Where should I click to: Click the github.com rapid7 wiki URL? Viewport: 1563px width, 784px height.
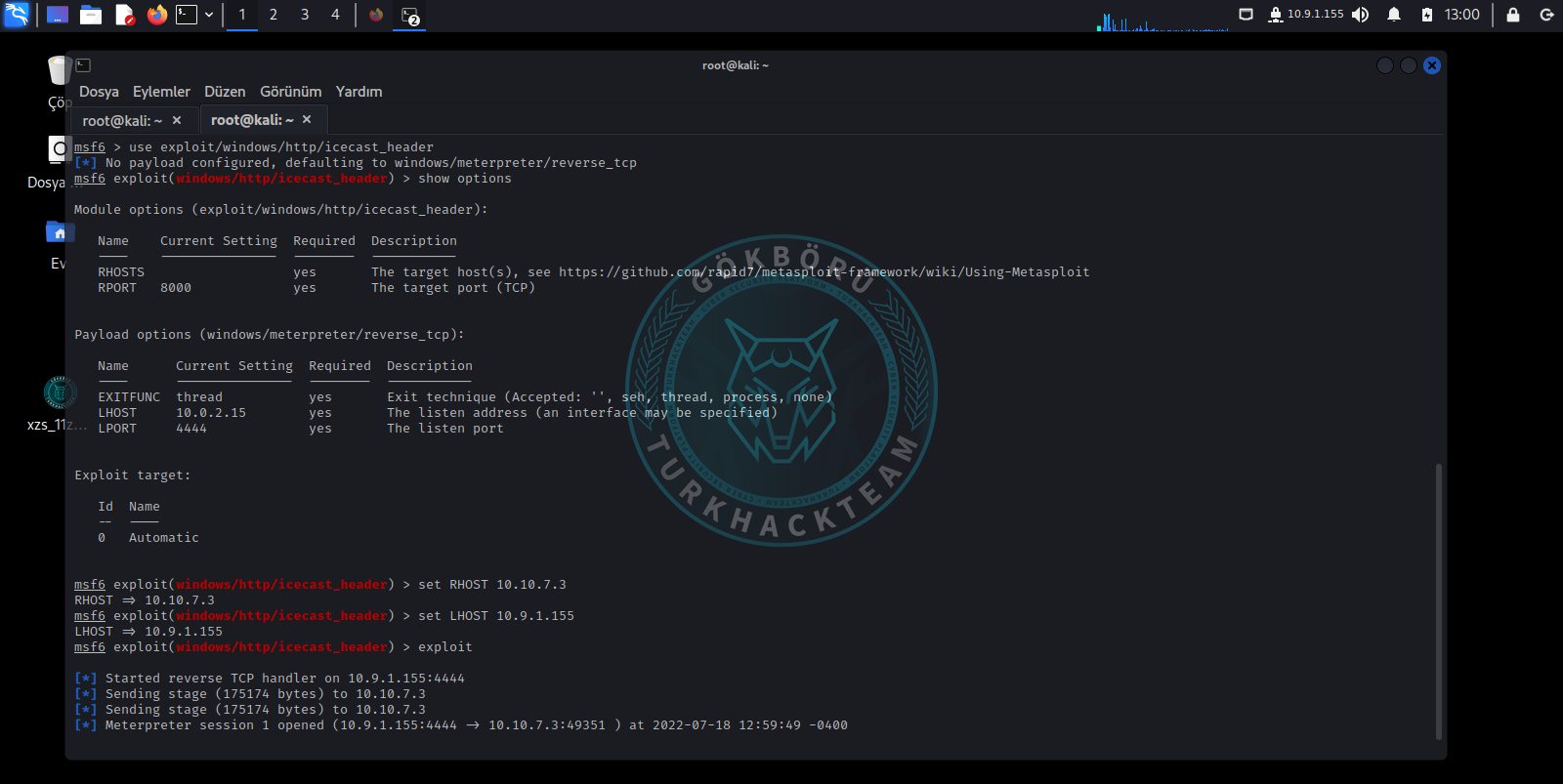click(824, 272)
